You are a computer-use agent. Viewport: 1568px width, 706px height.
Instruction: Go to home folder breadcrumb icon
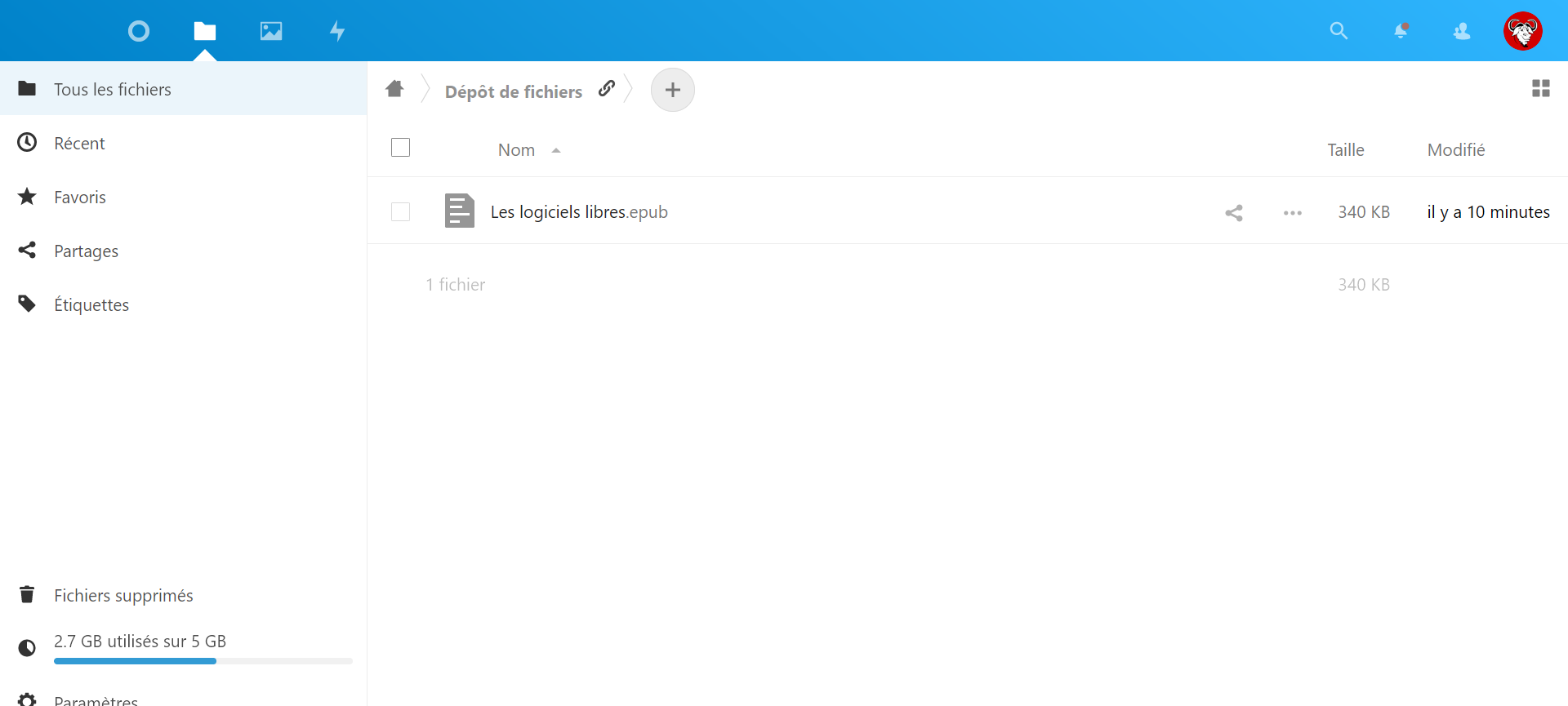coord(395,89)
